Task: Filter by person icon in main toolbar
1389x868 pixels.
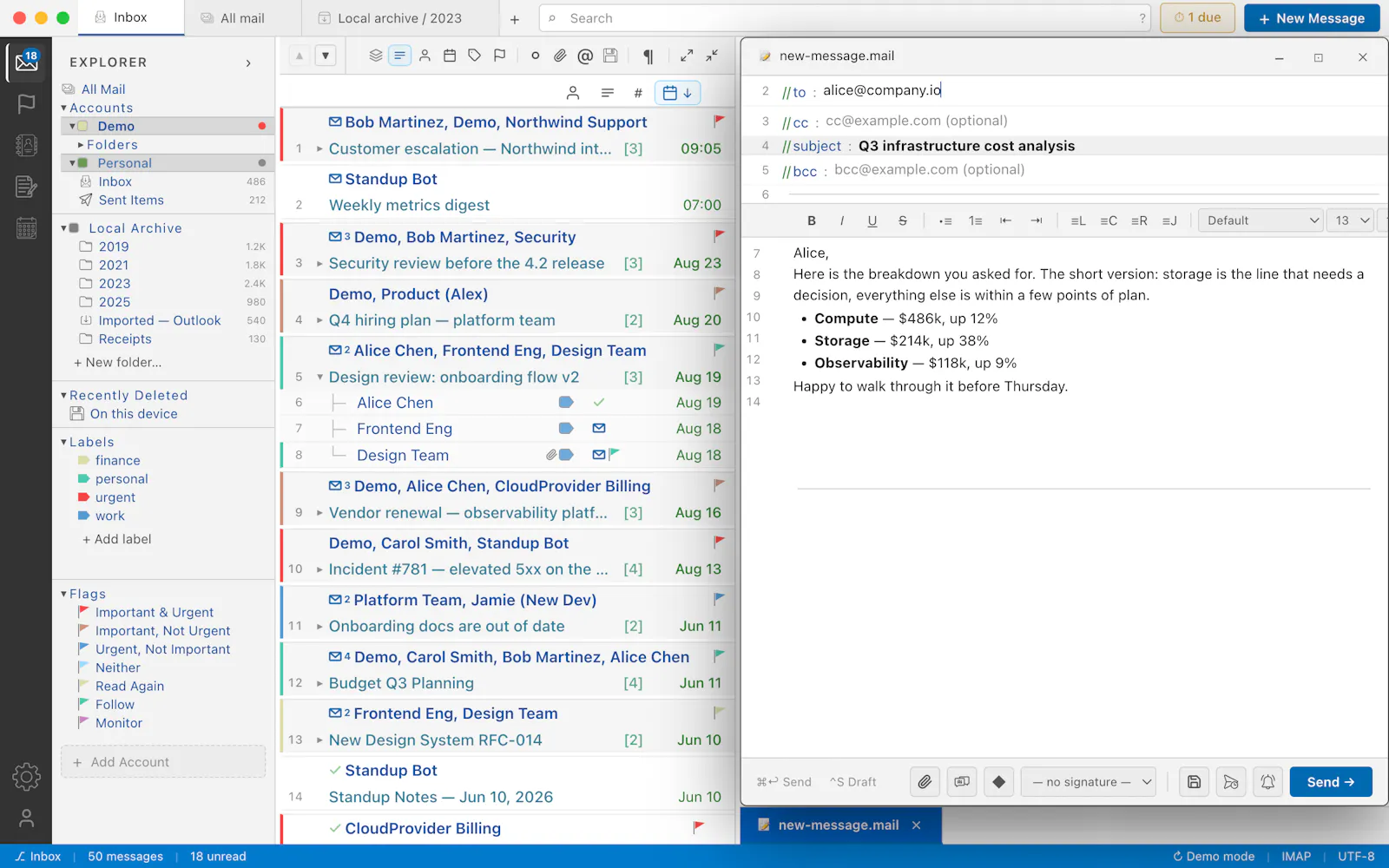Action: click(x=425, y=56)
